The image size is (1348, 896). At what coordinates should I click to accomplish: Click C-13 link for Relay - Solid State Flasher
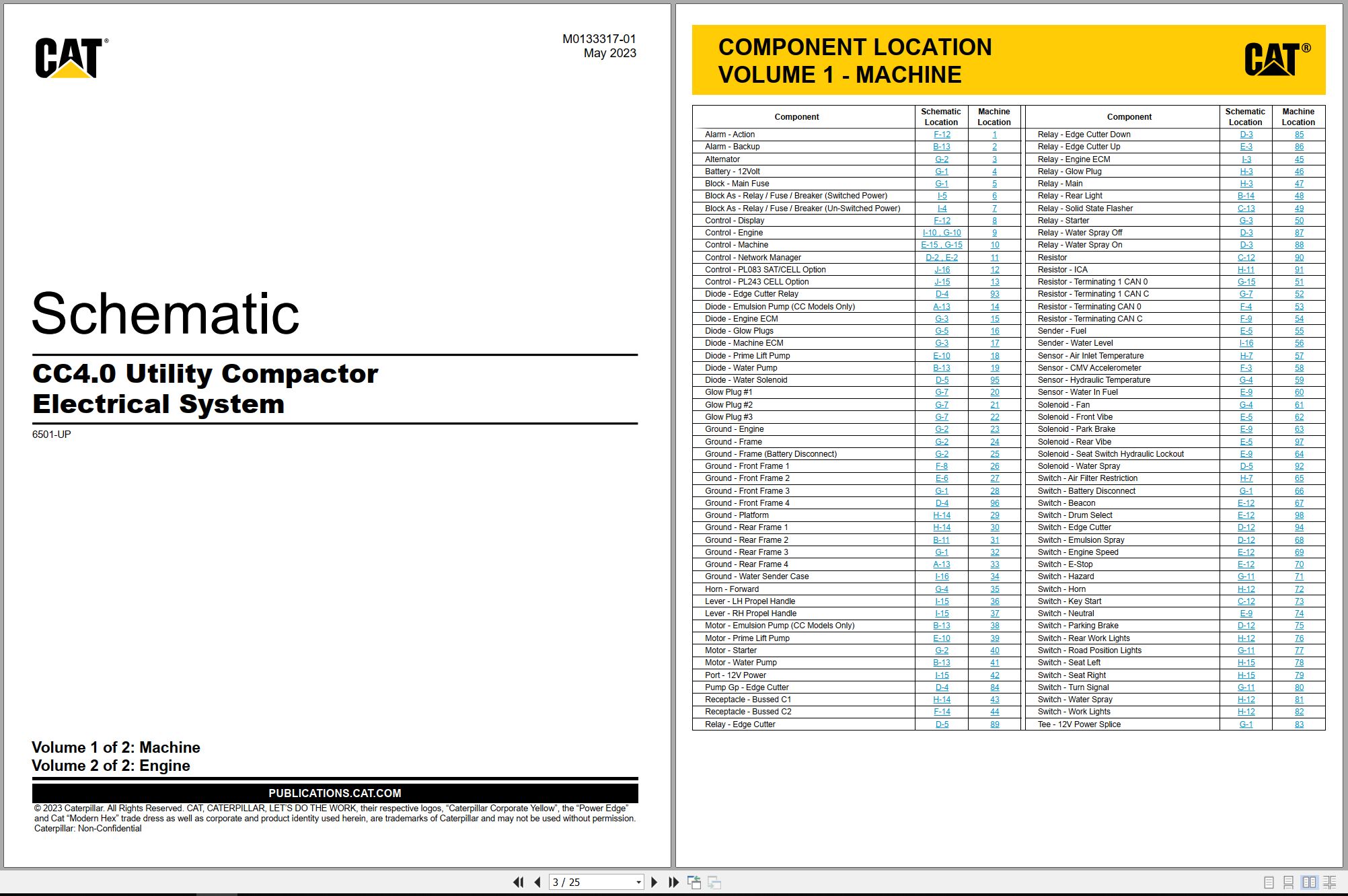coord(1246,209)
